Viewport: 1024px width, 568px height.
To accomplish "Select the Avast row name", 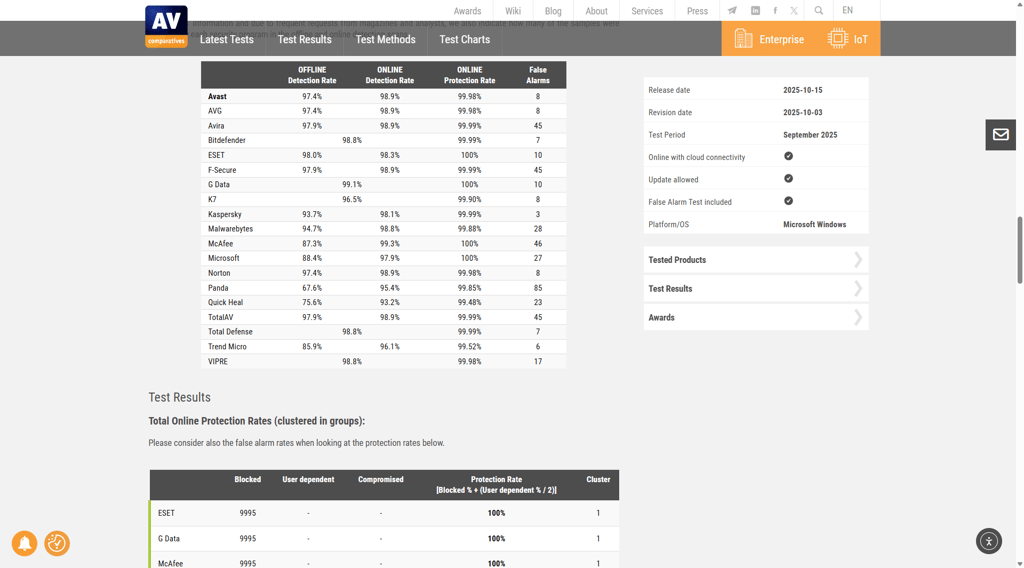I will point(217,96).
